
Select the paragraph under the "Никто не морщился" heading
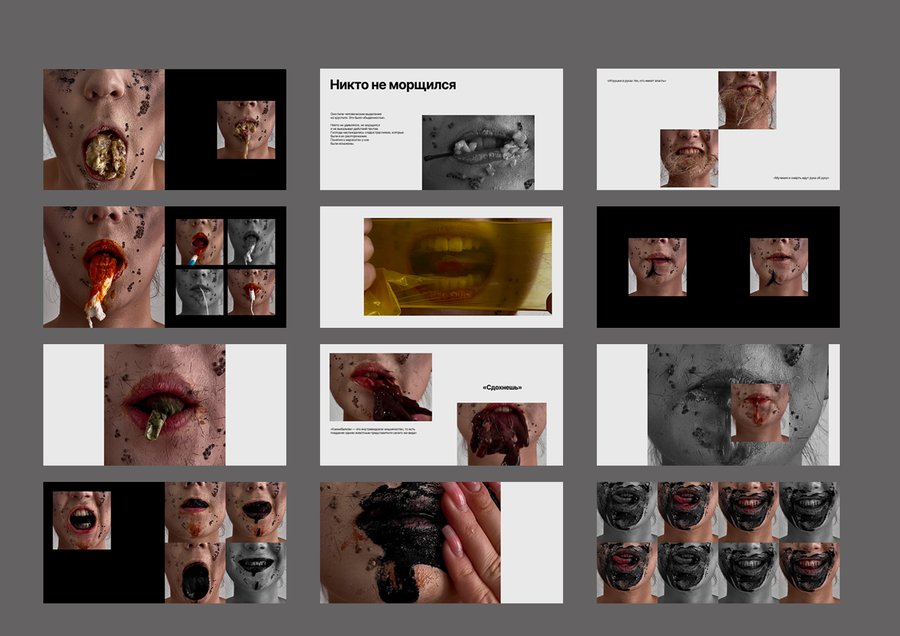pyautogui.click(x=367, y=129)
